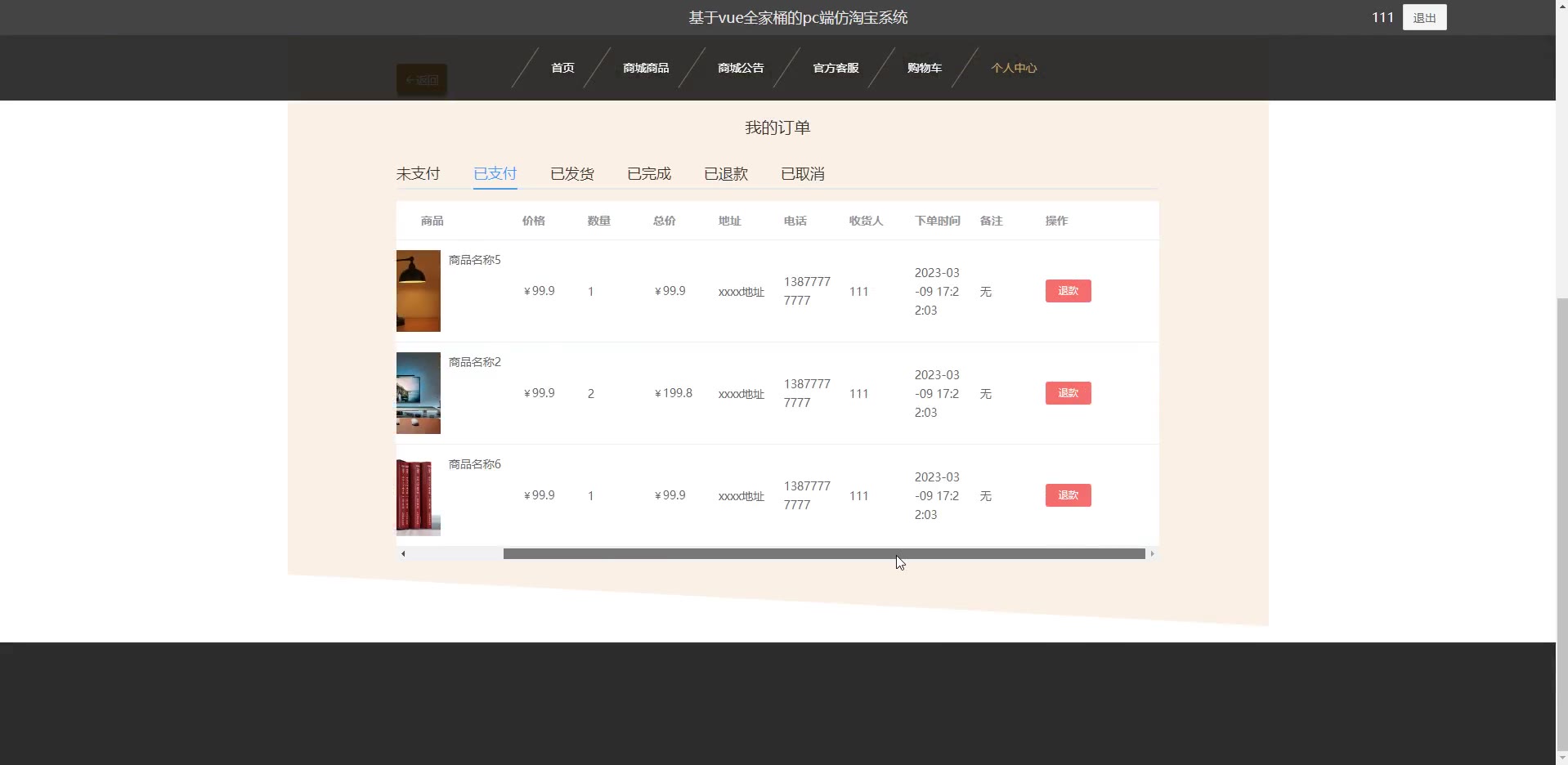Click the 总价 column header
Screen dimensions: 1568x765
(665, 221)
